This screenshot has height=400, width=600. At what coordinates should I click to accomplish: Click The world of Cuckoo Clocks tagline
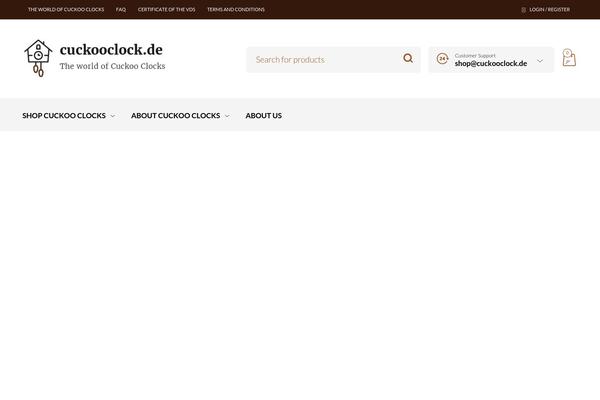click(112, 66)
